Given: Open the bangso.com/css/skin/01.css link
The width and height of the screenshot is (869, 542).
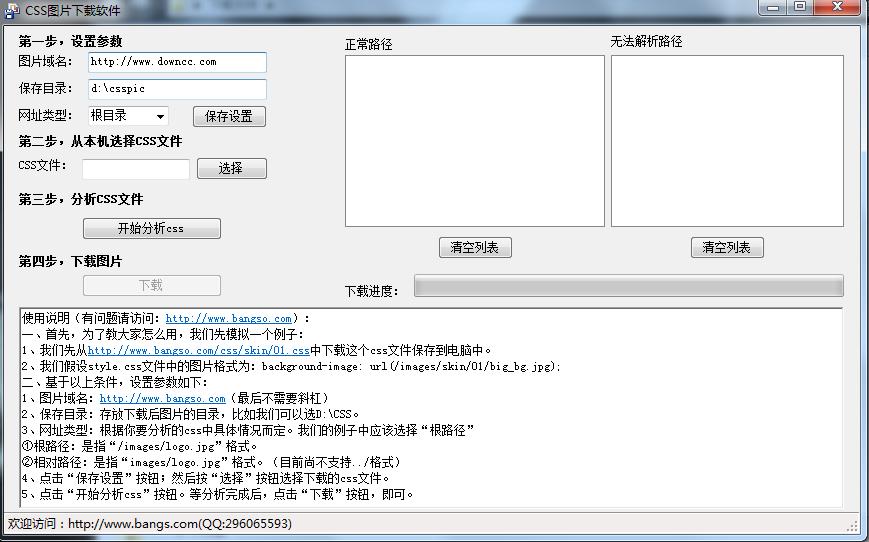Looking at the screenshot, I should click(x=198, y=350).
